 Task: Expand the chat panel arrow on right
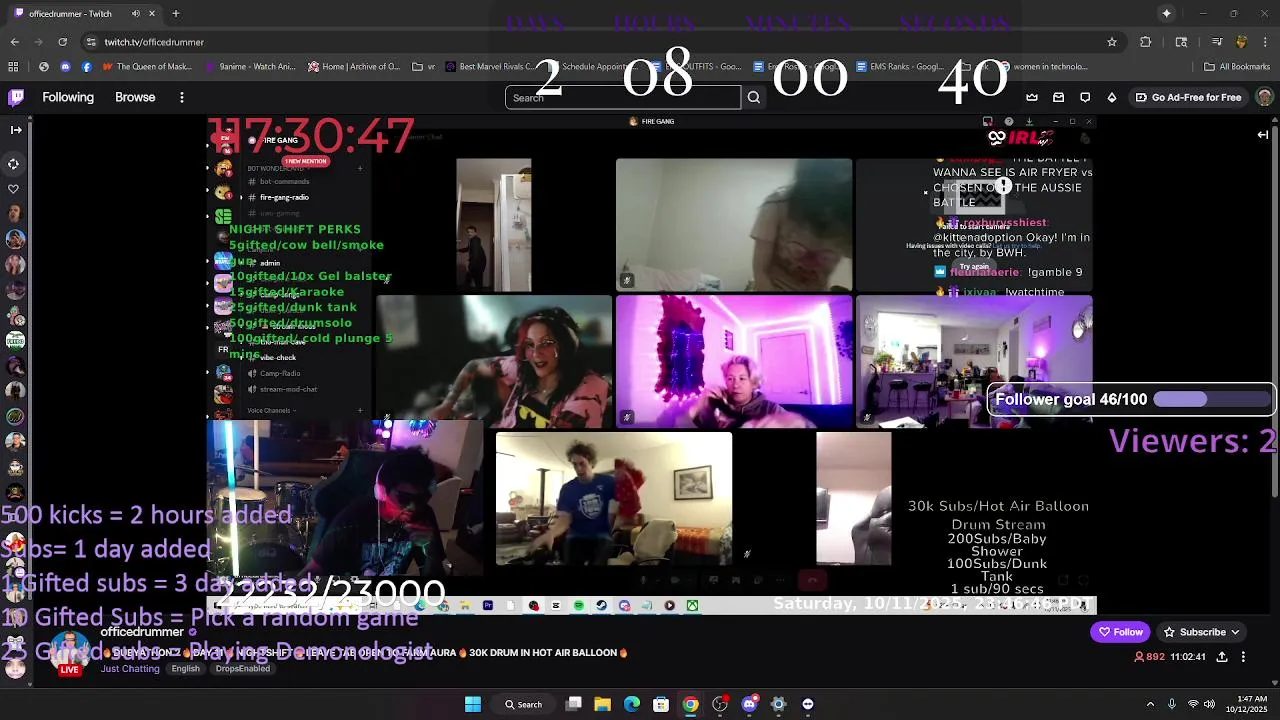[1263, 134]
